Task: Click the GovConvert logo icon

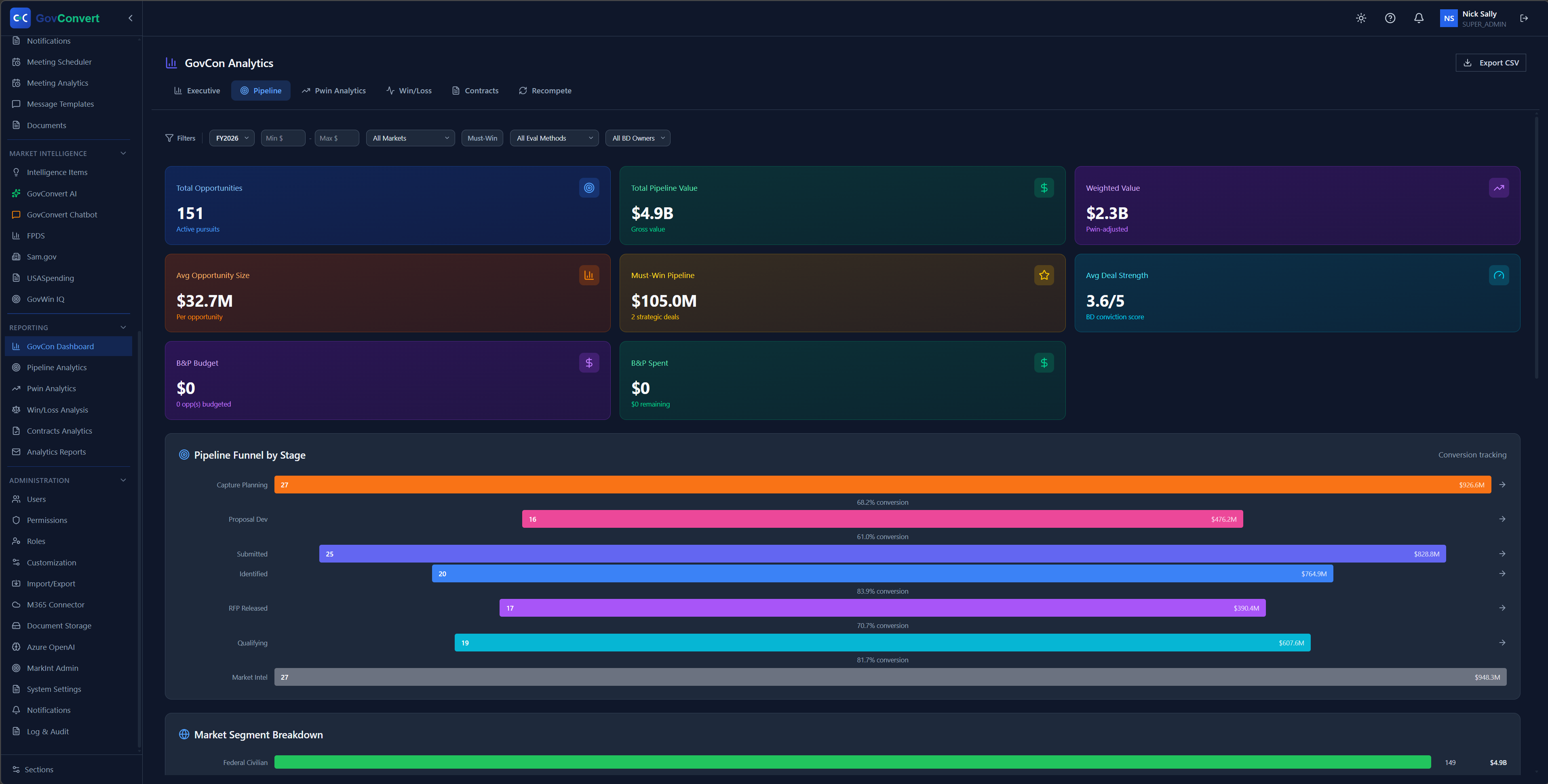Action: [21, 18]
